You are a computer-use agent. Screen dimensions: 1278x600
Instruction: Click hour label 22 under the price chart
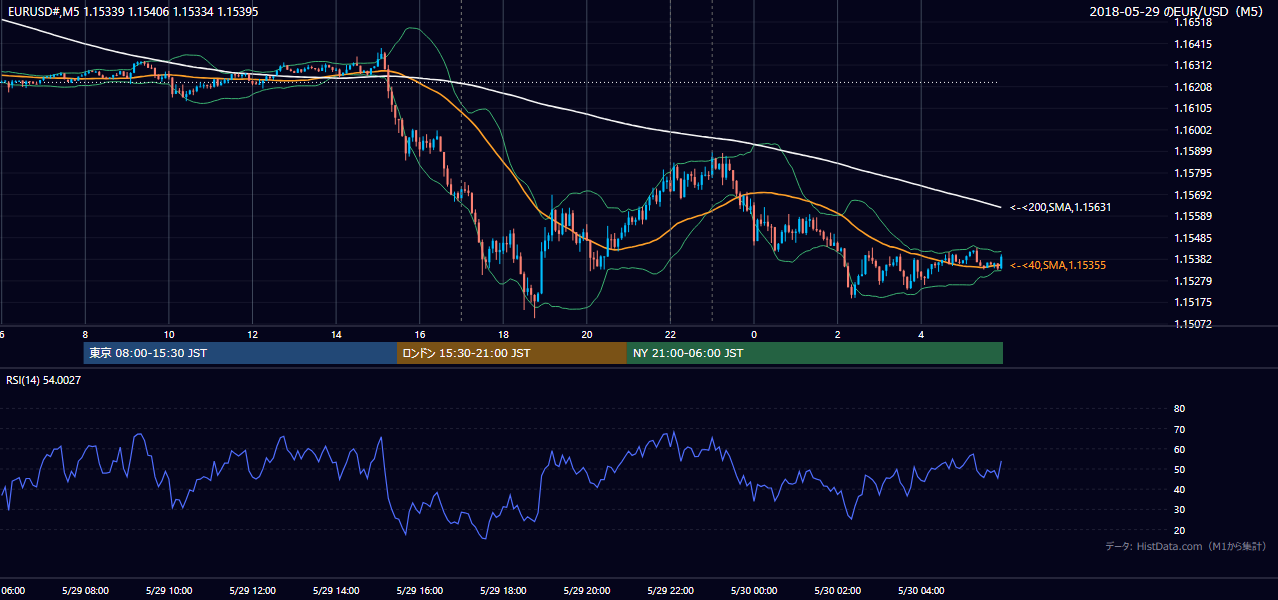coord(670,334)
